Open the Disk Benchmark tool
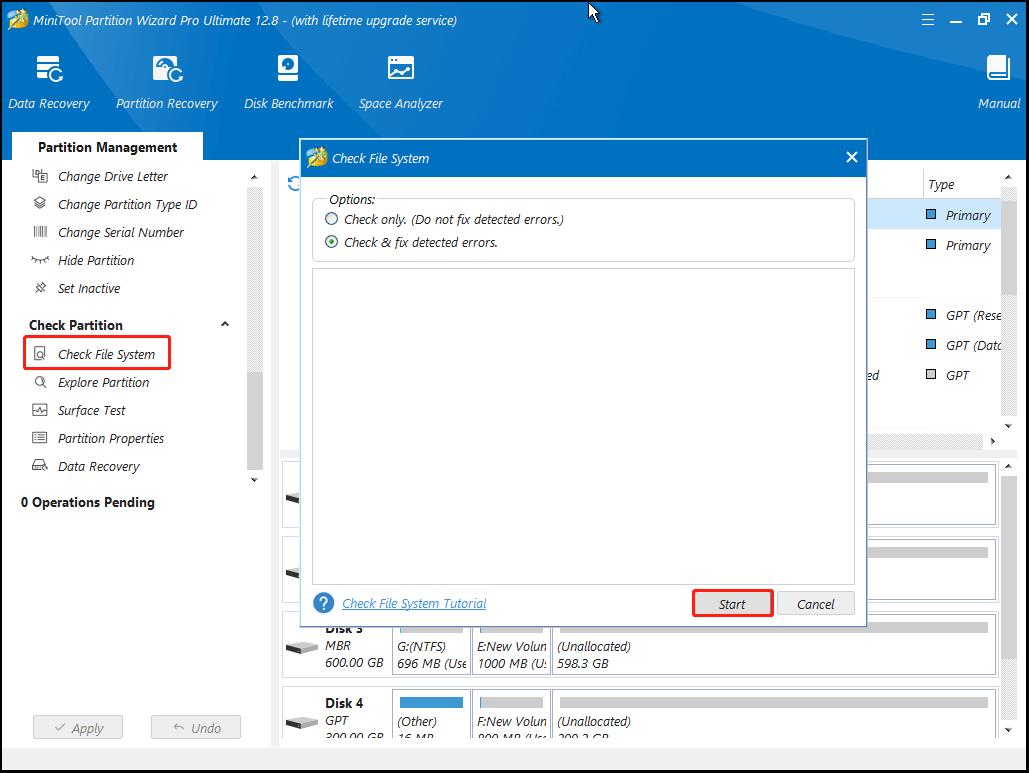Viewport: 1029px width, 773px height. (288, 70)
